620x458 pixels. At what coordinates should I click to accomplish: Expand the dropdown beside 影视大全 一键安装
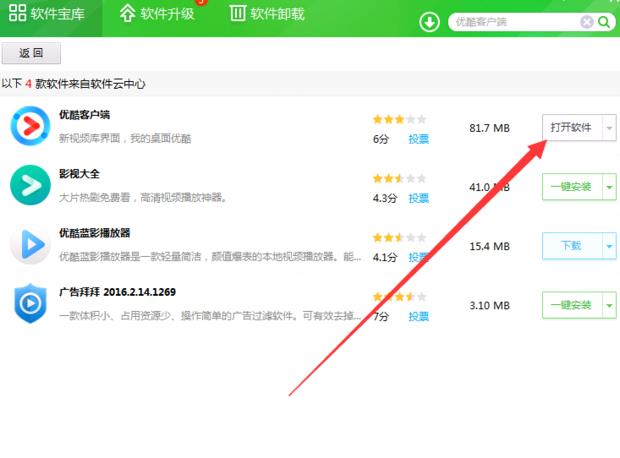[609, 186]
